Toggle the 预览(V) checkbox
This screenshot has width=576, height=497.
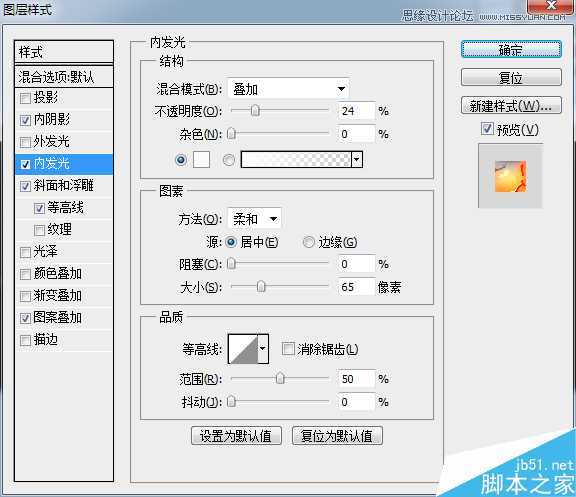pos(487,129)
